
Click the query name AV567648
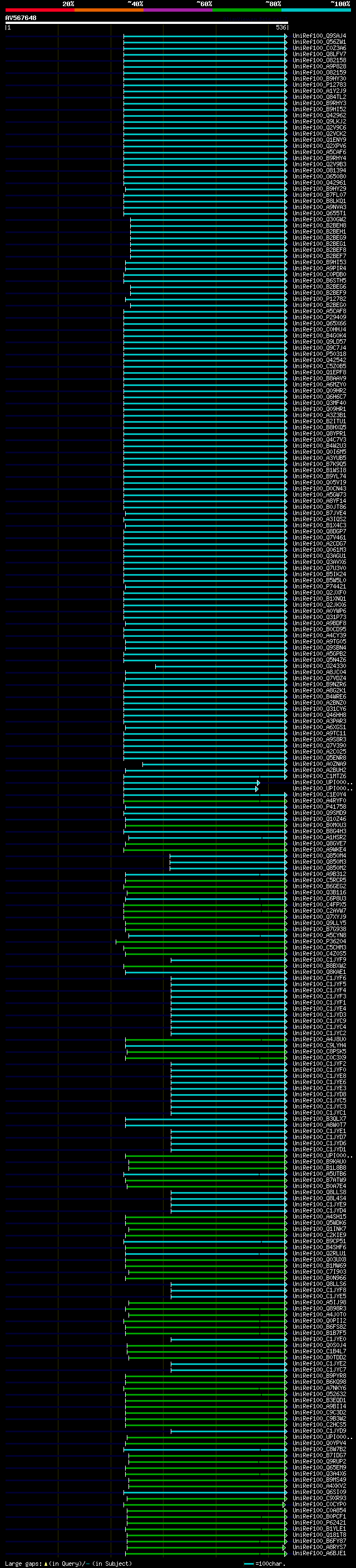(x=21, y=18)
